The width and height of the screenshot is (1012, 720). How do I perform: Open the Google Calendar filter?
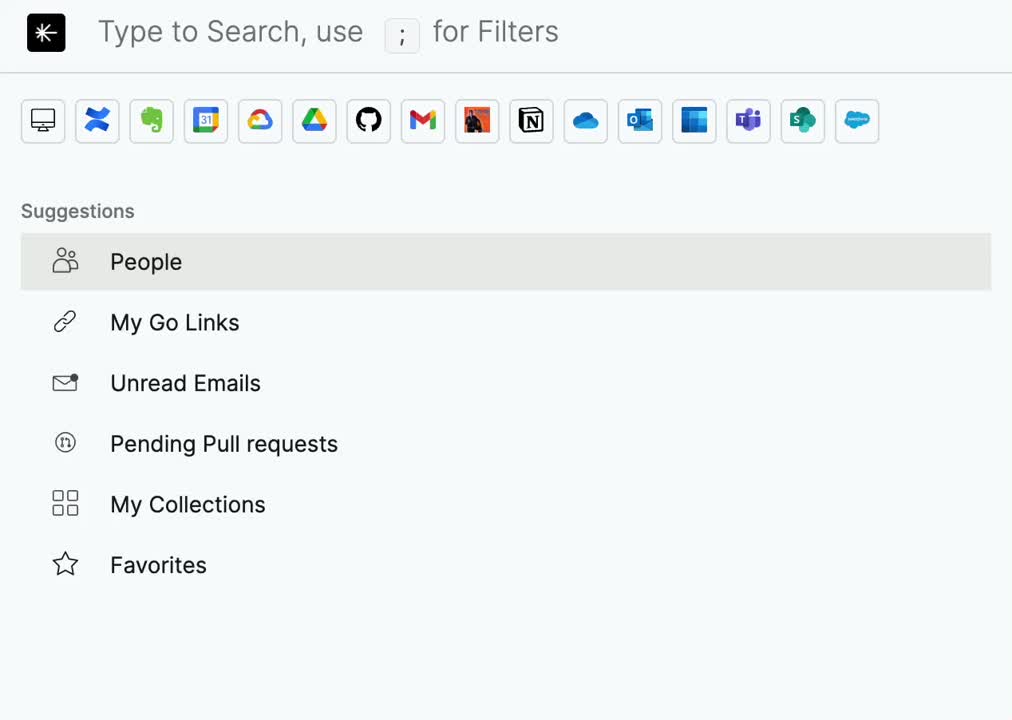tap(205, 121)
